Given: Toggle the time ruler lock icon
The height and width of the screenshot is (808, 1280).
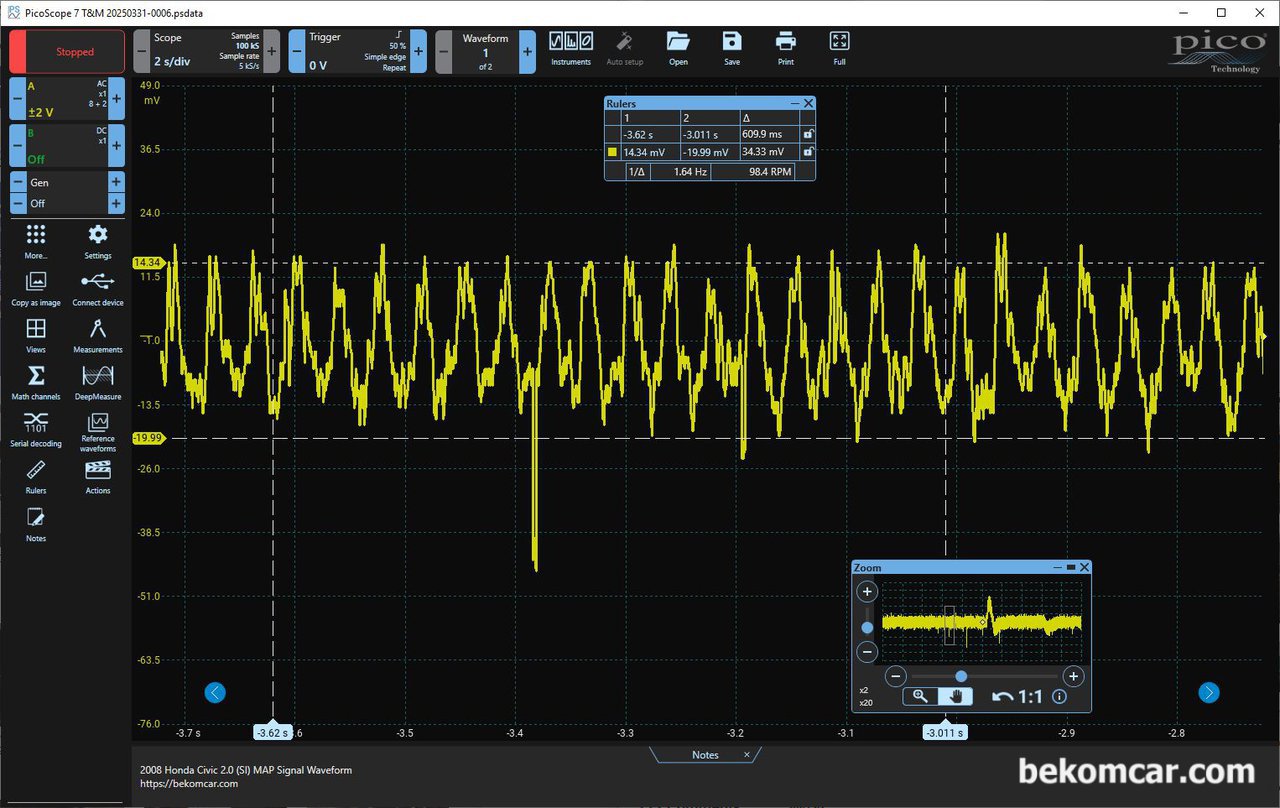Looking at the screenshot, I should point(808,134).
